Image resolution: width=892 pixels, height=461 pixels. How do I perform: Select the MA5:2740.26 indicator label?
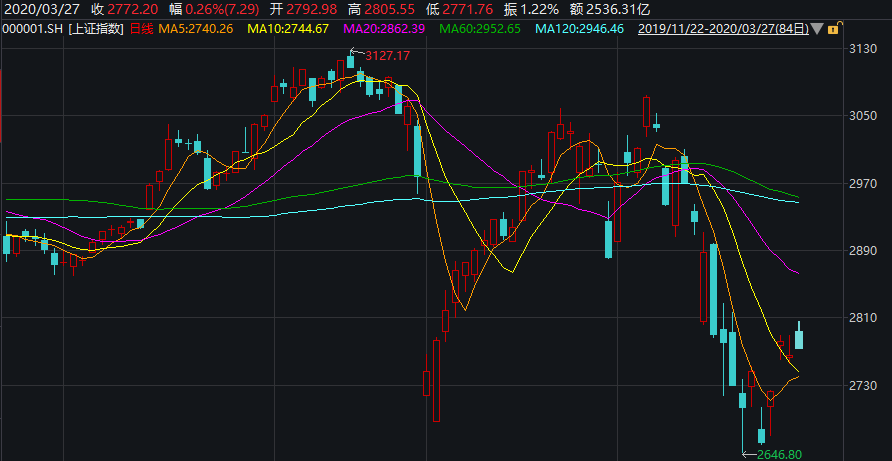(x=195, y=28)
